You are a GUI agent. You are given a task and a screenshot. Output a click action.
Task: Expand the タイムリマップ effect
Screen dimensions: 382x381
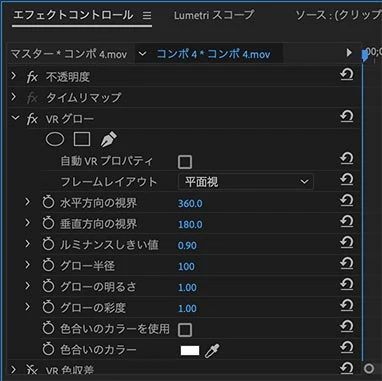pos(13,97)
